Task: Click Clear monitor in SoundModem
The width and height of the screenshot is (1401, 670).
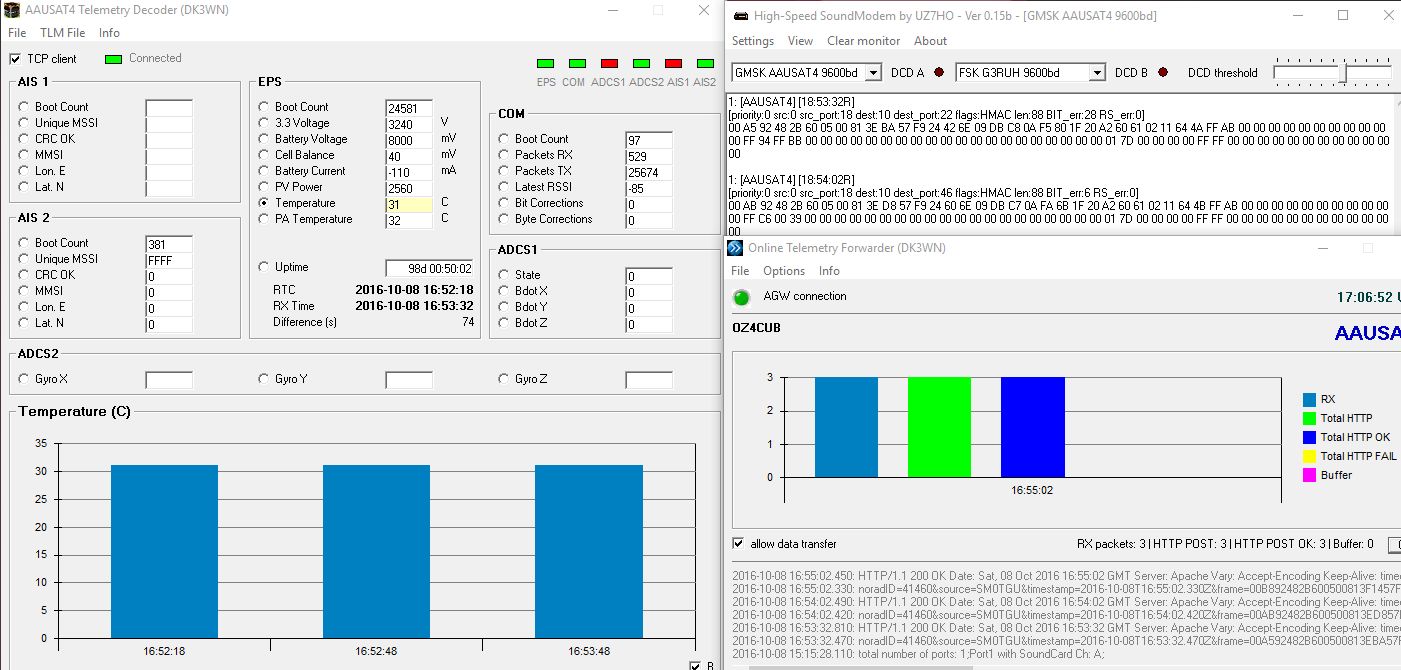Action: tap(863, 41)
